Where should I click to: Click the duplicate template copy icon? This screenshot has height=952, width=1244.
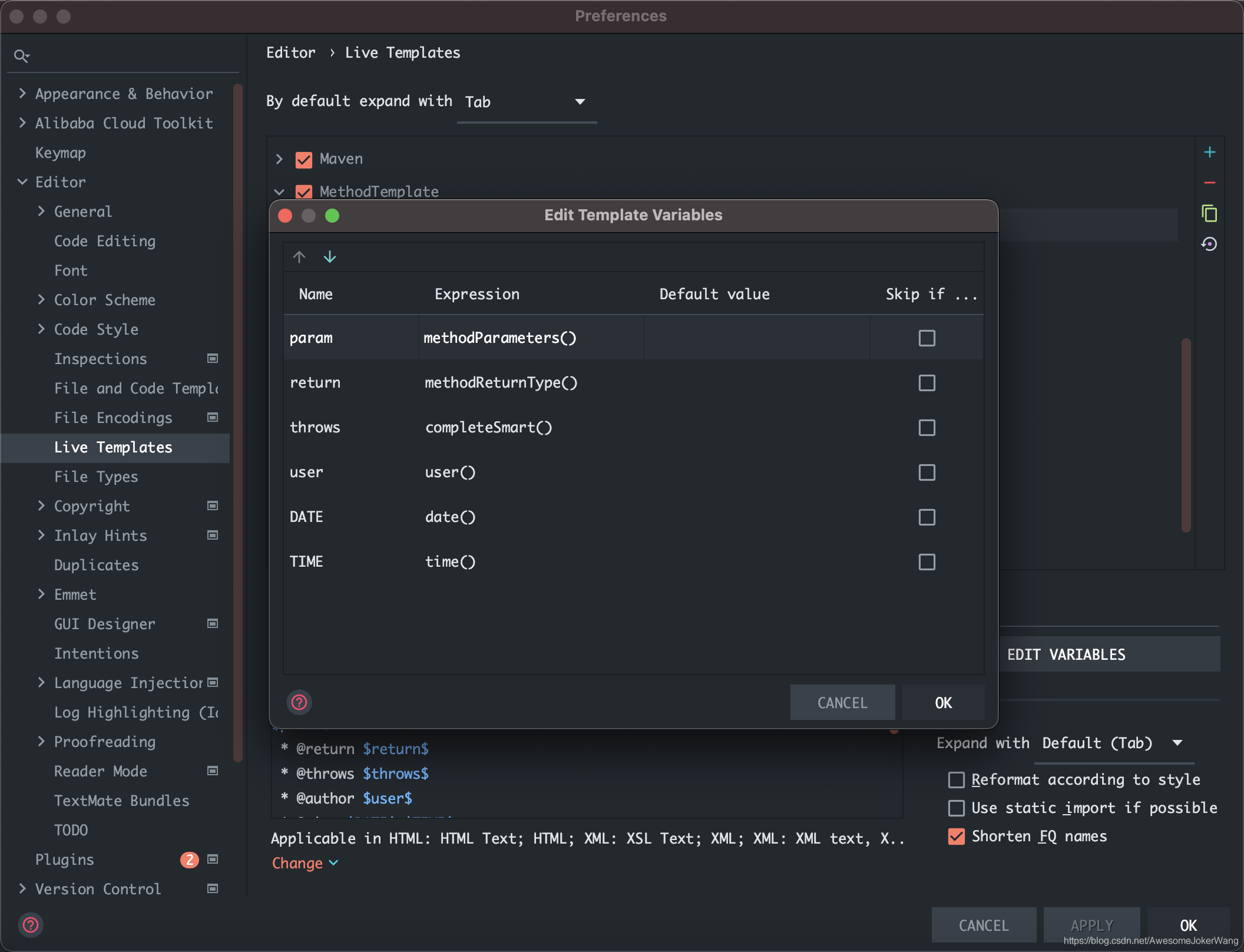pyautogui.click(x=1209, y=213)
